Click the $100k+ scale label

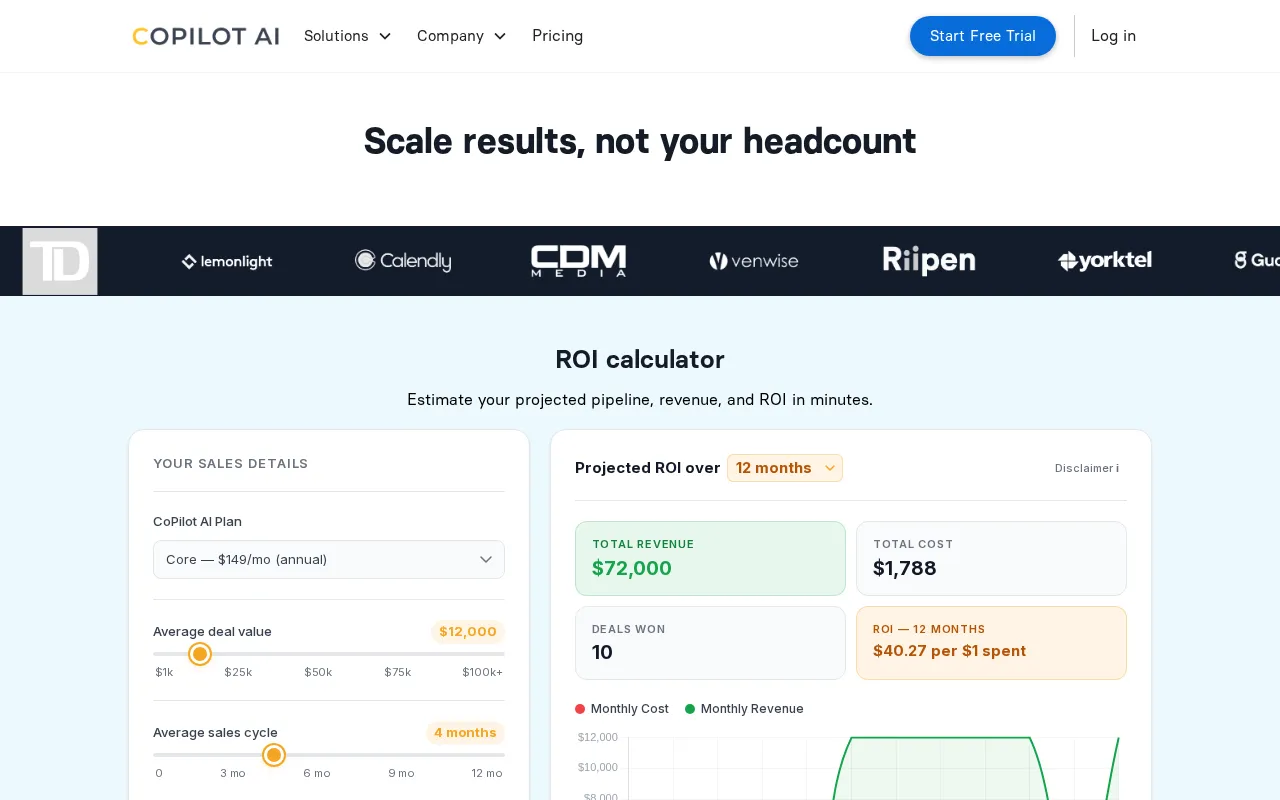coord(482,672)
